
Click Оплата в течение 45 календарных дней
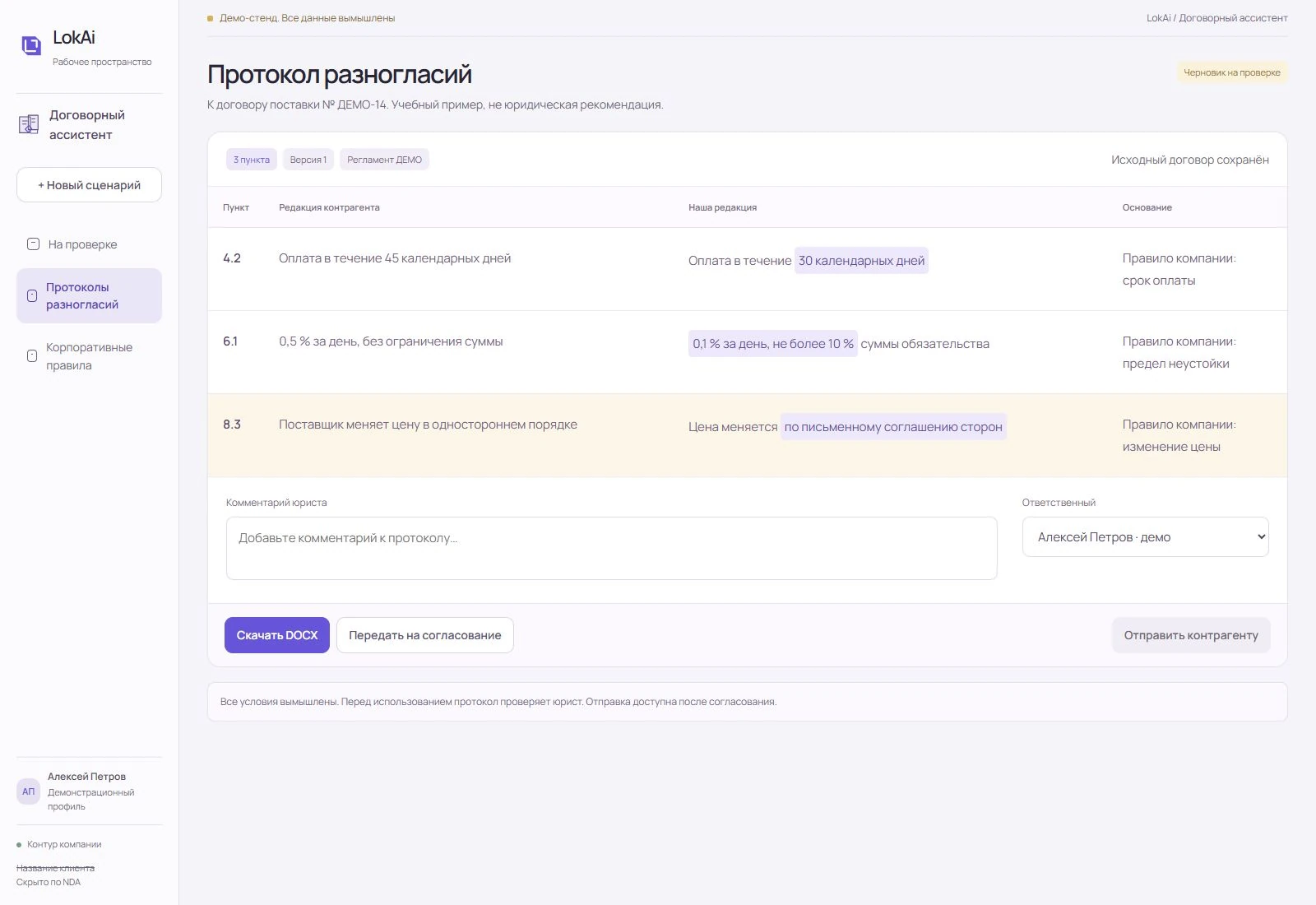[x=395, y=258]
